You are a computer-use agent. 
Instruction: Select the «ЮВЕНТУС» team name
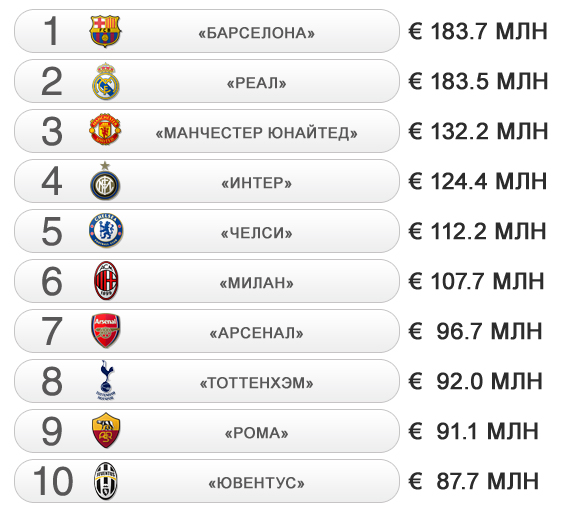[256, 483]
